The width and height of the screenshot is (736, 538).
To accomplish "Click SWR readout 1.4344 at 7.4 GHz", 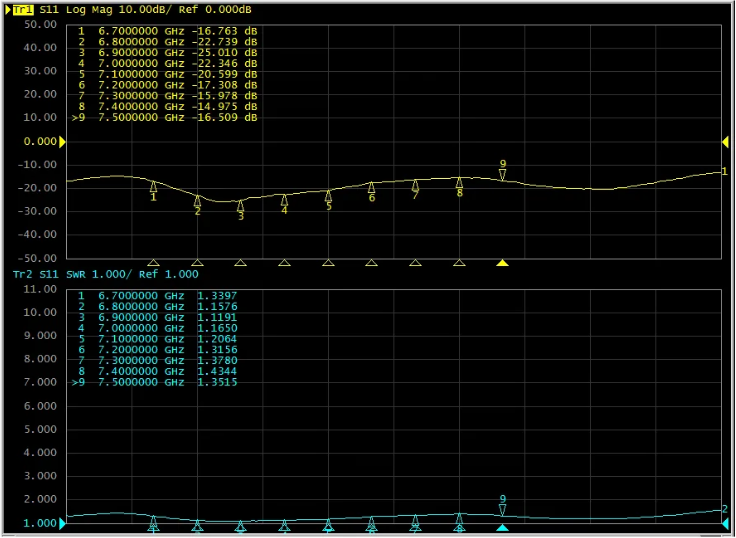I will click(x=217, y=371).
